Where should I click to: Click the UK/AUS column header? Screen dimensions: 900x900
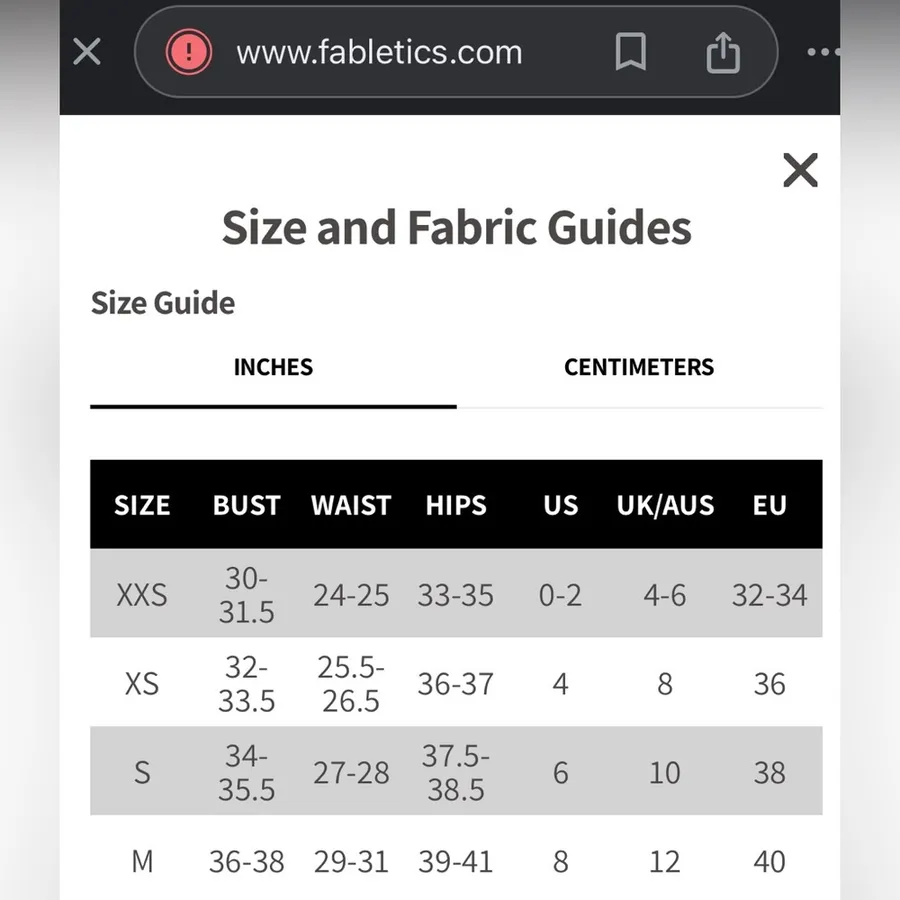coord(665,505)
